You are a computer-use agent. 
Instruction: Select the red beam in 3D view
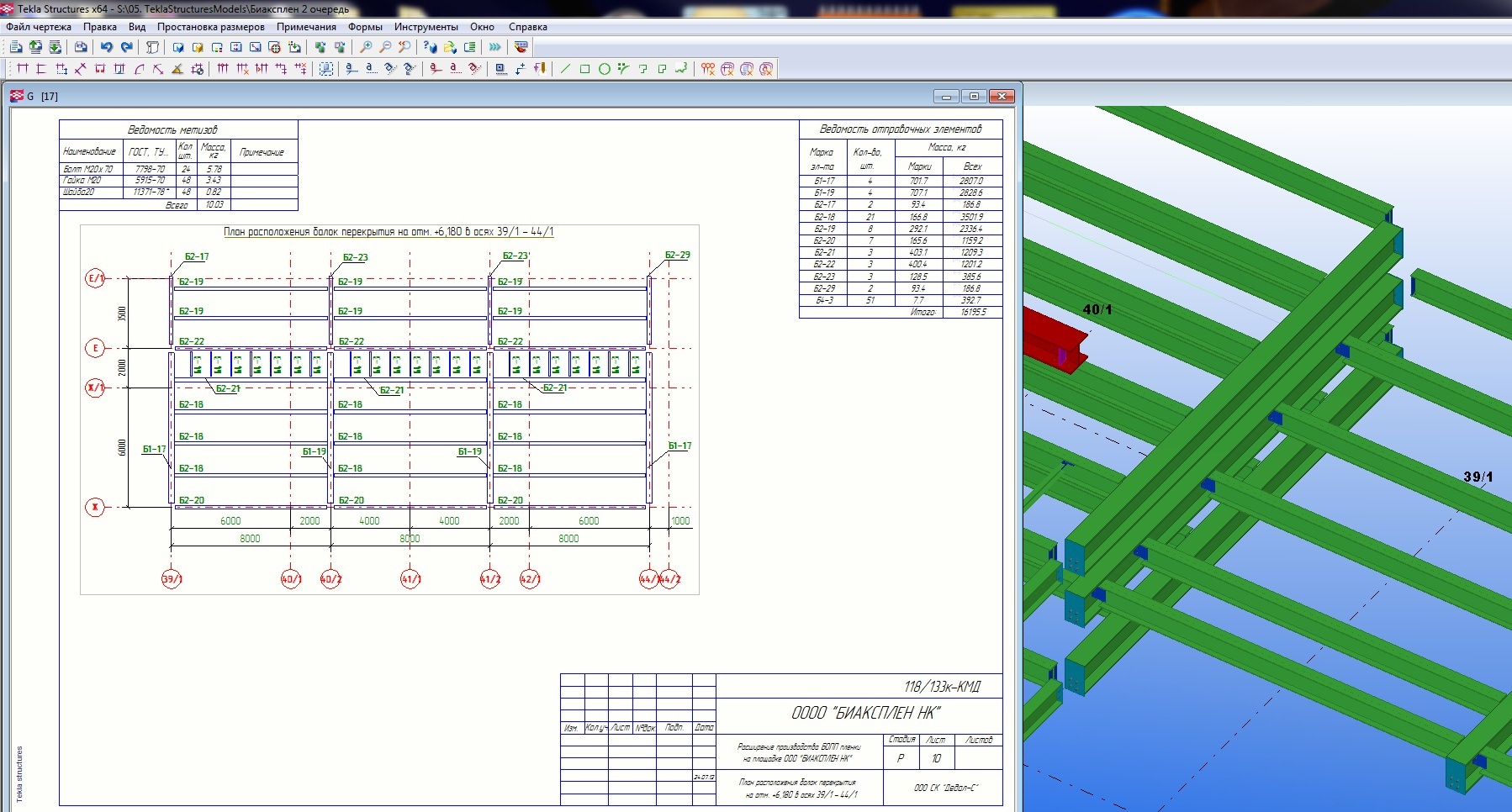click(x=1047, y=332)
